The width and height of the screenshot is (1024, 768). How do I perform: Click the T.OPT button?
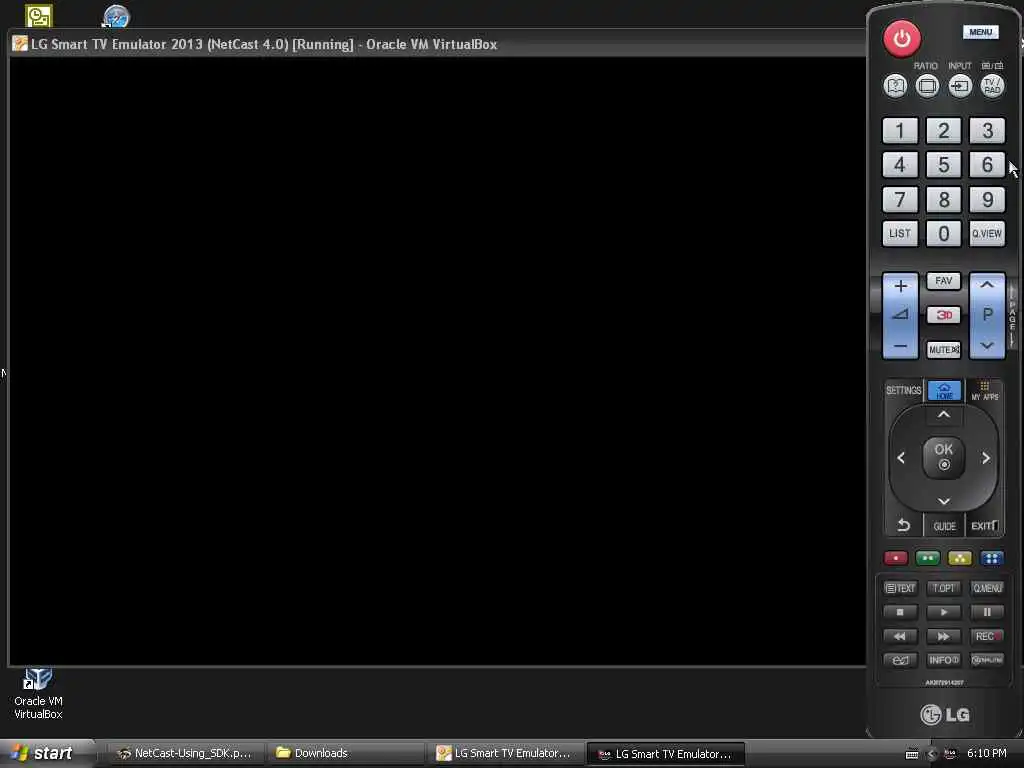point(944,588)
